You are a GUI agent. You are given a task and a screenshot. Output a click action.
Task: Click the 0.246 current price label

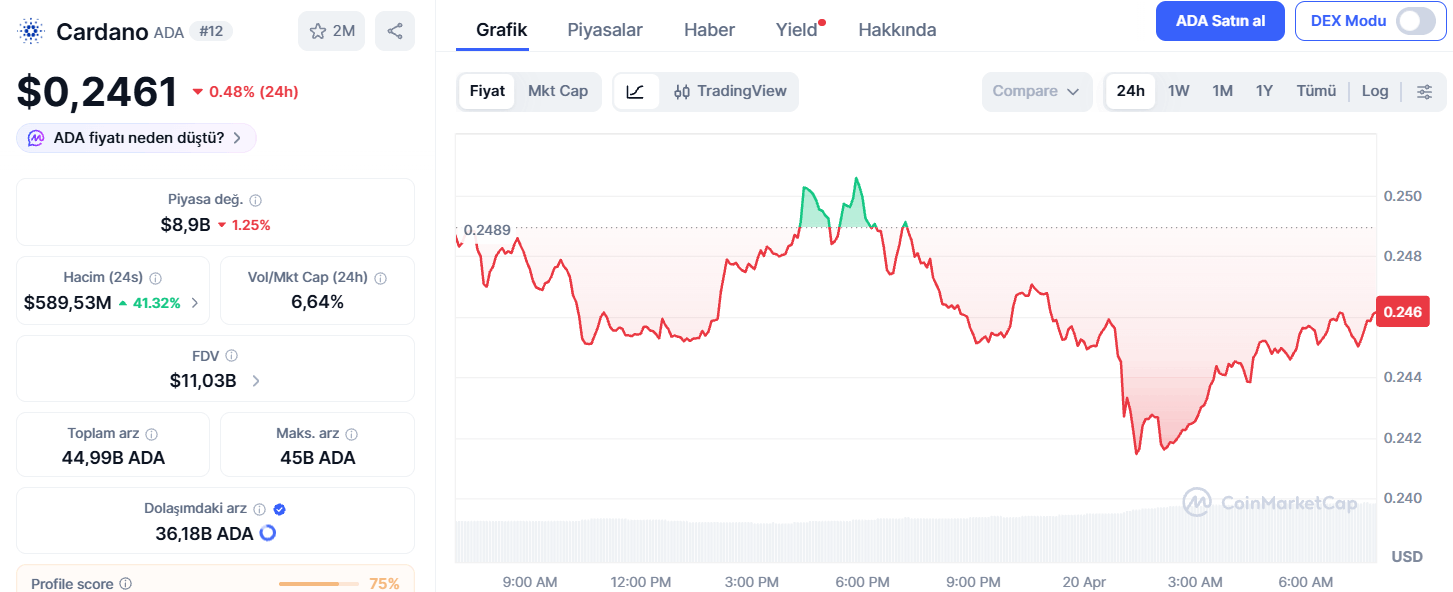point(1403,312)
